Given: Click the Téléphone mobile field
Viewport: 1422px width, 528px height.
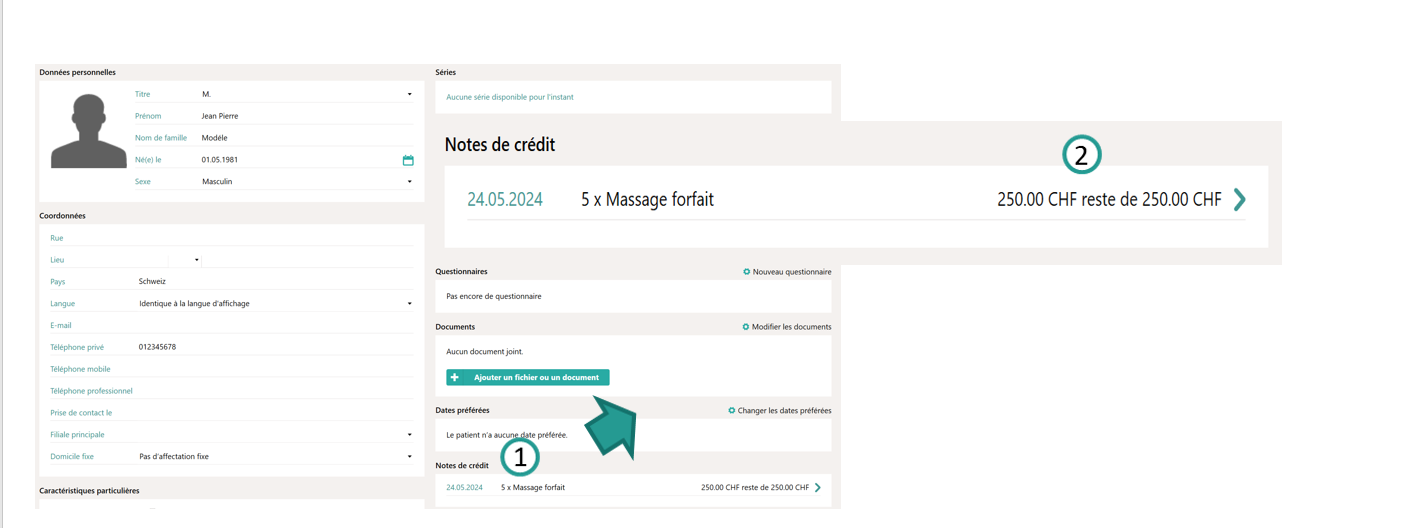Looking at the screenshot, I should click(x=275, y=369).
